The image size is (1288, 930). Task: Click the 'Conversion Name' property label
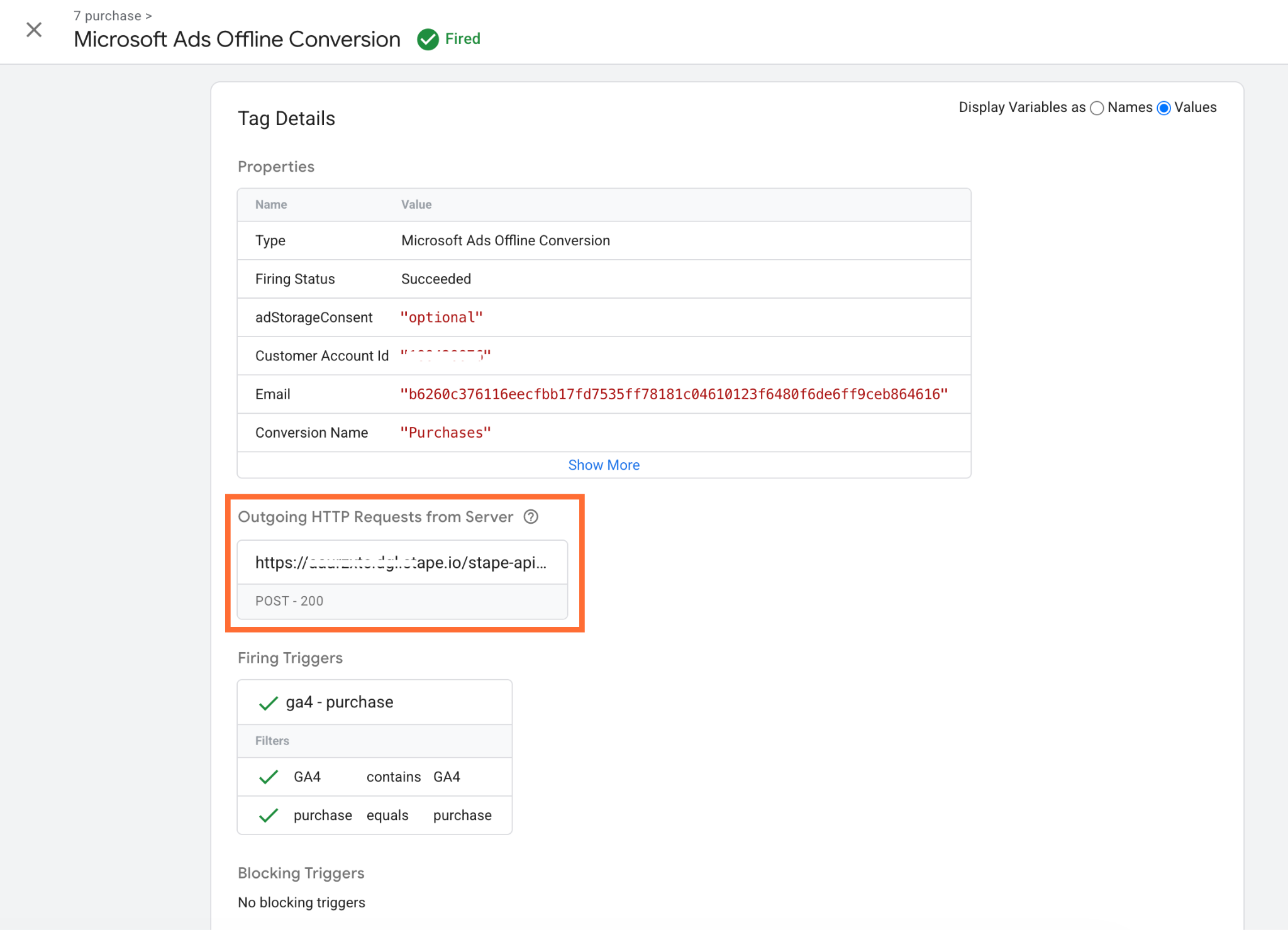point(311,433)
